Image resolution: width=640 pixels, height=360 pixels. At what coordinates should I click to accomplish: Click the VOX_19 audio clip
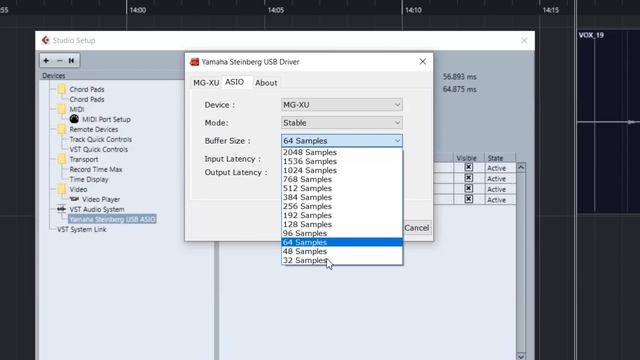click(608, 121)
